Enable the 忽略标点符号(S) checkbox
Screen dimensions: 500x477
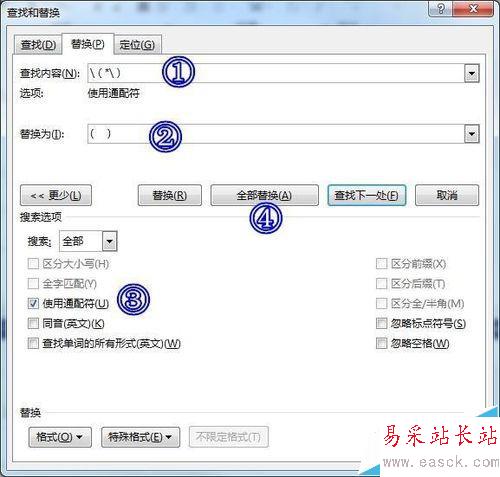[381, 323]
